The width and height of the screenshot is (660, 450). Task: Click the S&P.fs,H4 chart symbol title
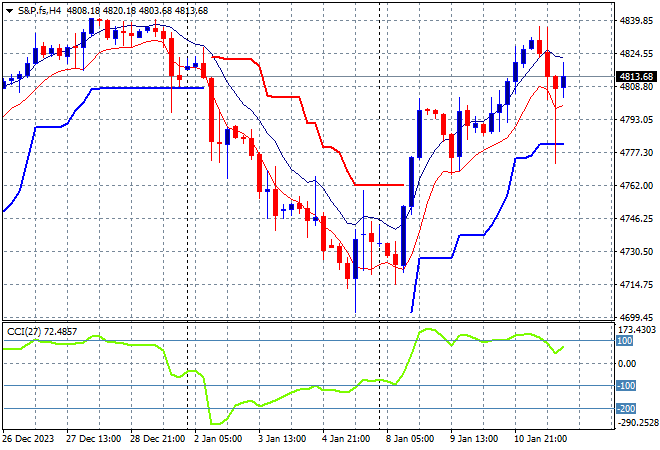(39, 9)
